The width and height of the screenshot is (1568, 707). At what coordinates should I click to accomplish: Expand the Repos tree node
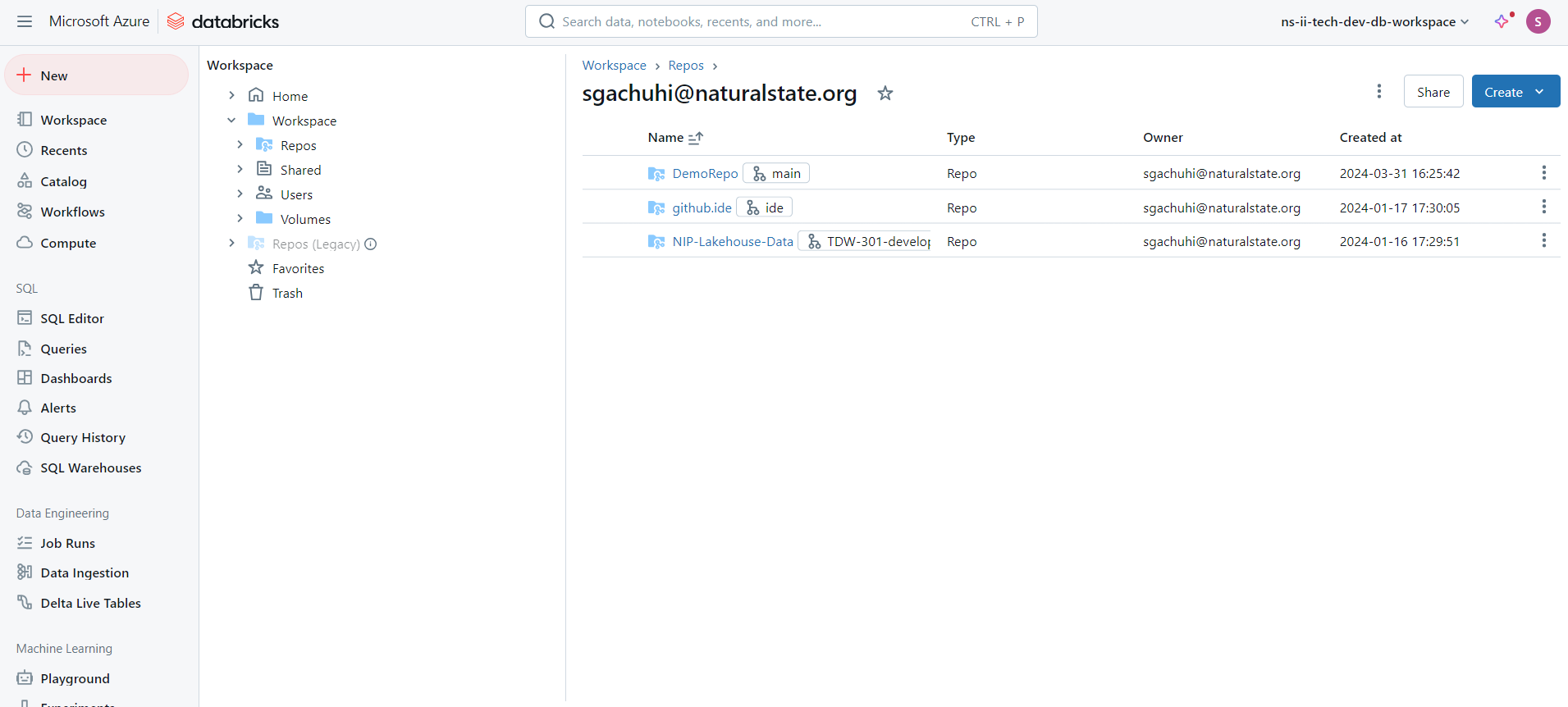[x=240, y=144]
